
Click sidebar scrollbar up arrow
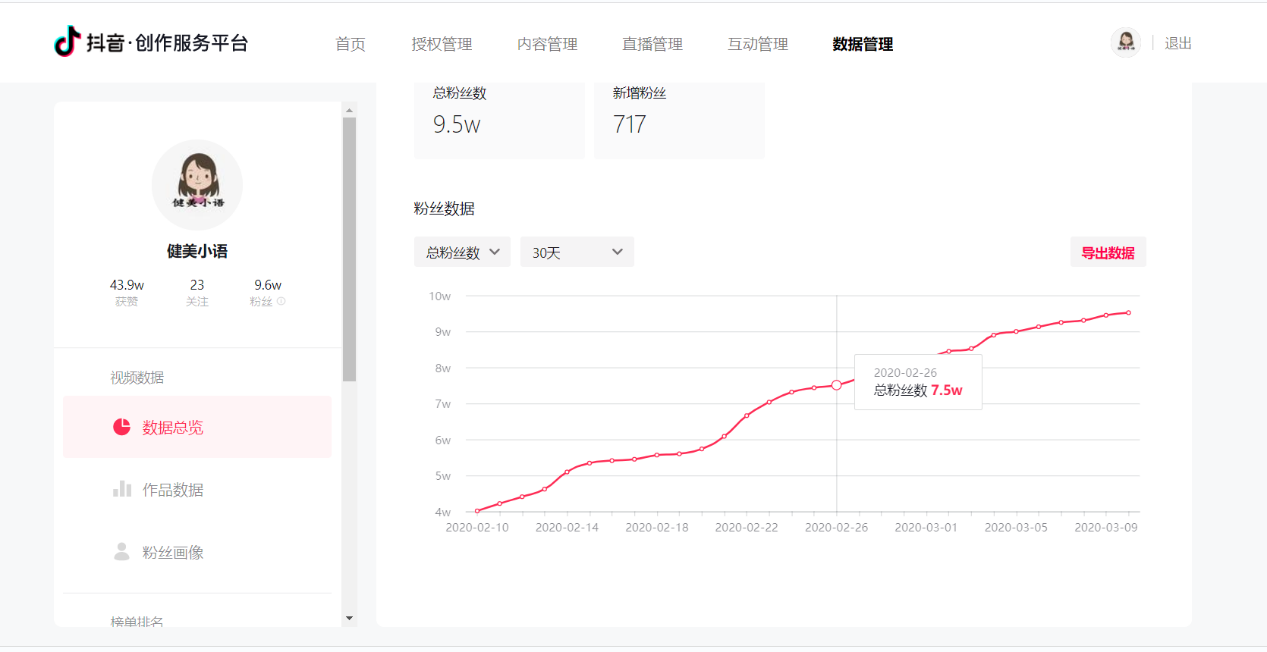(349, 110)
